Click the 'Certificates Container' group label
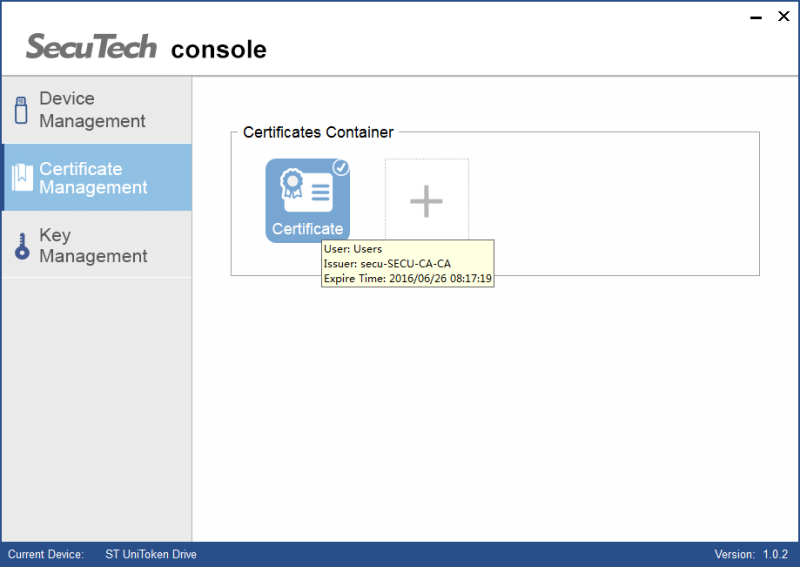Viewport: 800px width, 567px height. tap(318, 132)
